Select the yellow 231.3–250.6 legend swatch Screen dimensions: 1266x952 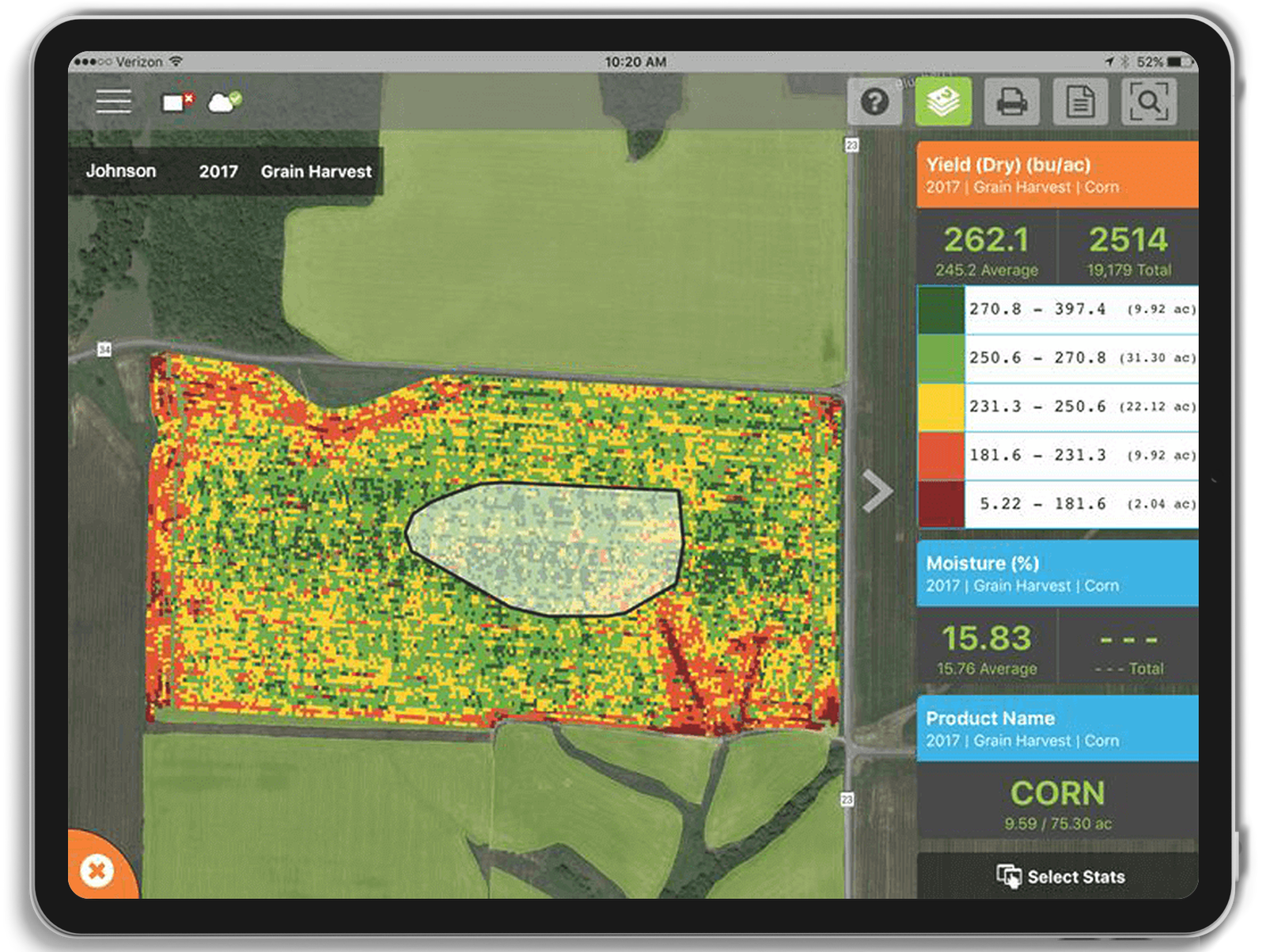[941, 407]
